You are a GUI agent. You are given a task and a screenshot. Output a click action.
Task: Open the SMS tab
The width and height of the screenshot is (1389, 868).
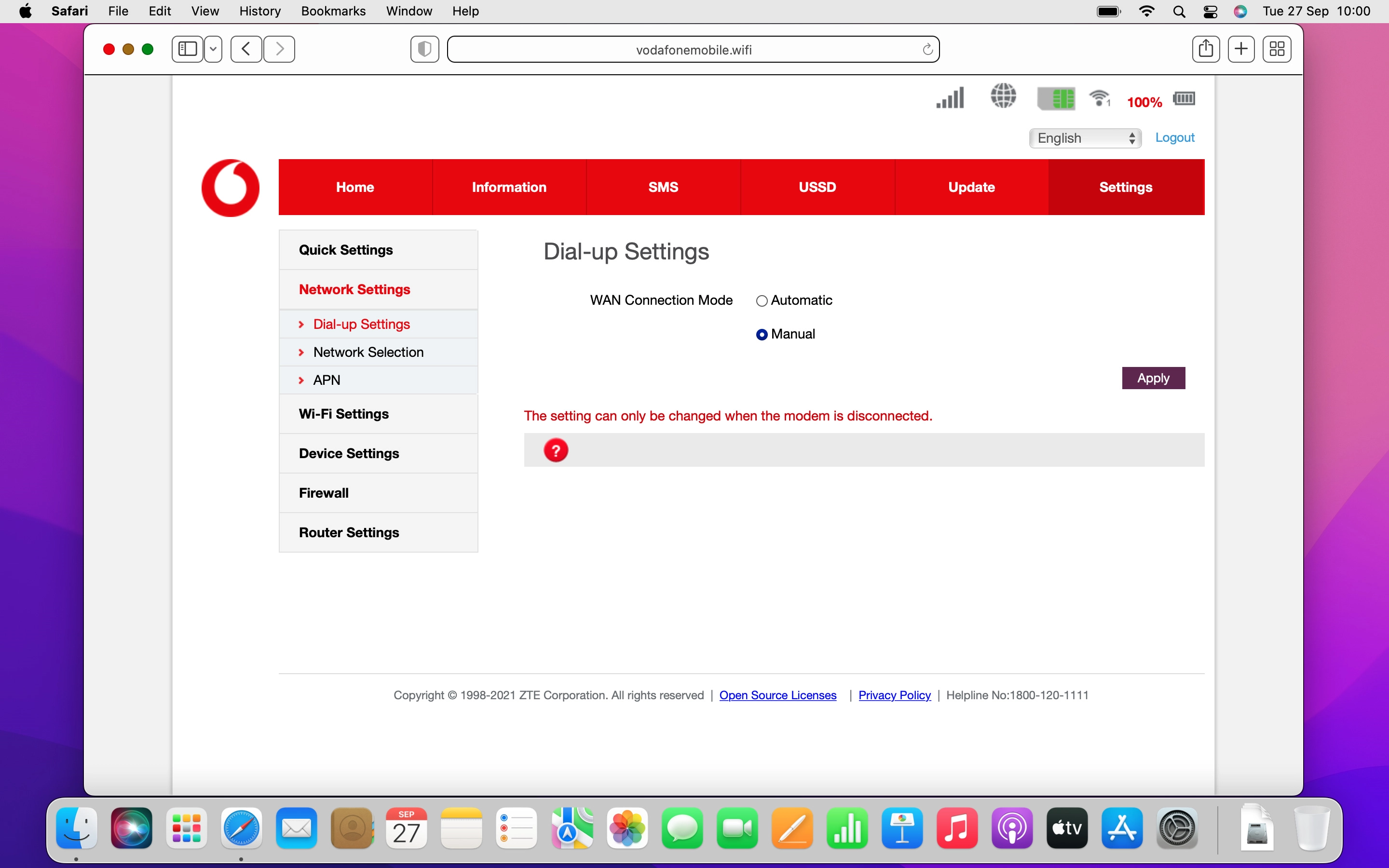663,187
